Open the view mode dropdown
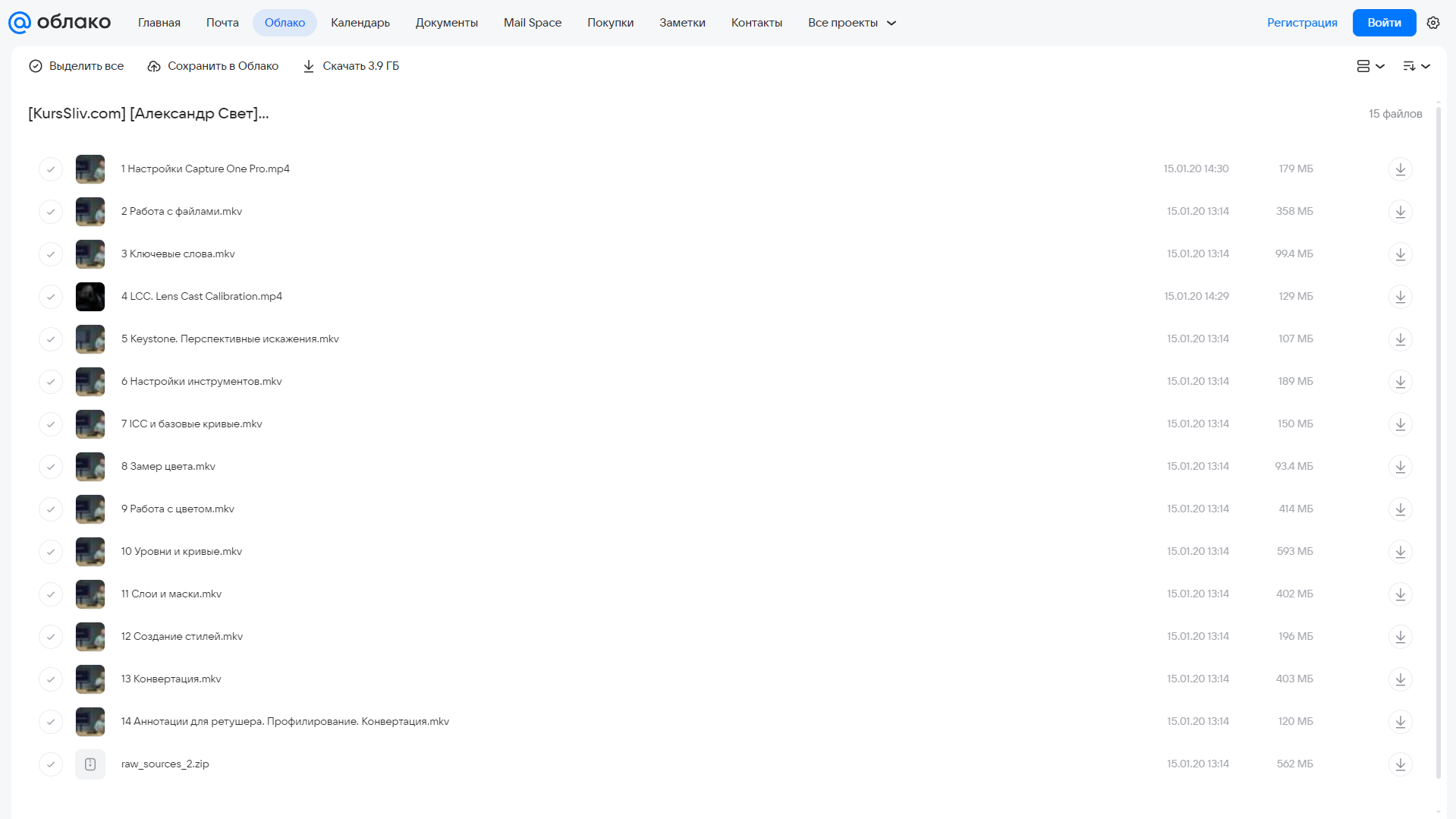The width and height of the screenshot is (1456, 819). (1370, 66)
